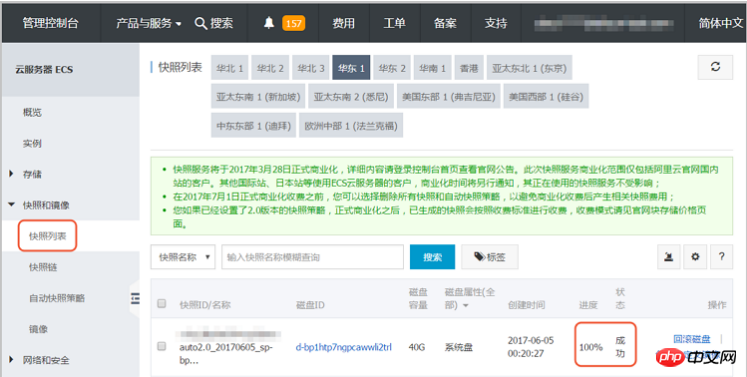Click the 回滚磁盘 link

pos(692,339)
